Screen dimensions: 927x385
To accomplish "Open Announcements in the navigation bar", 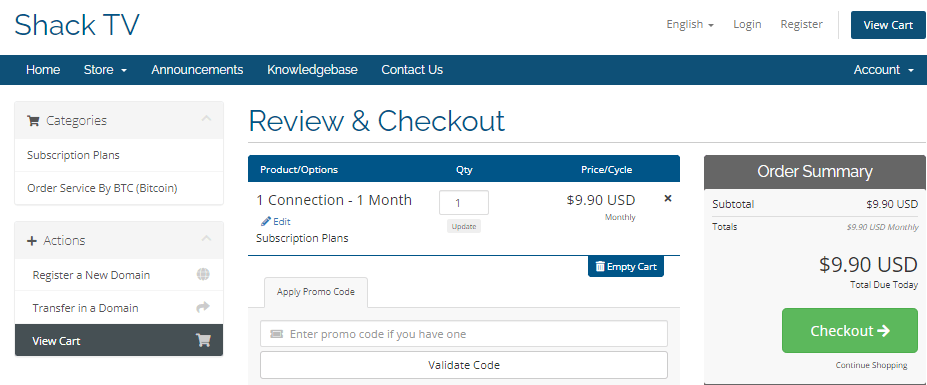I will (x=197, y=70).
